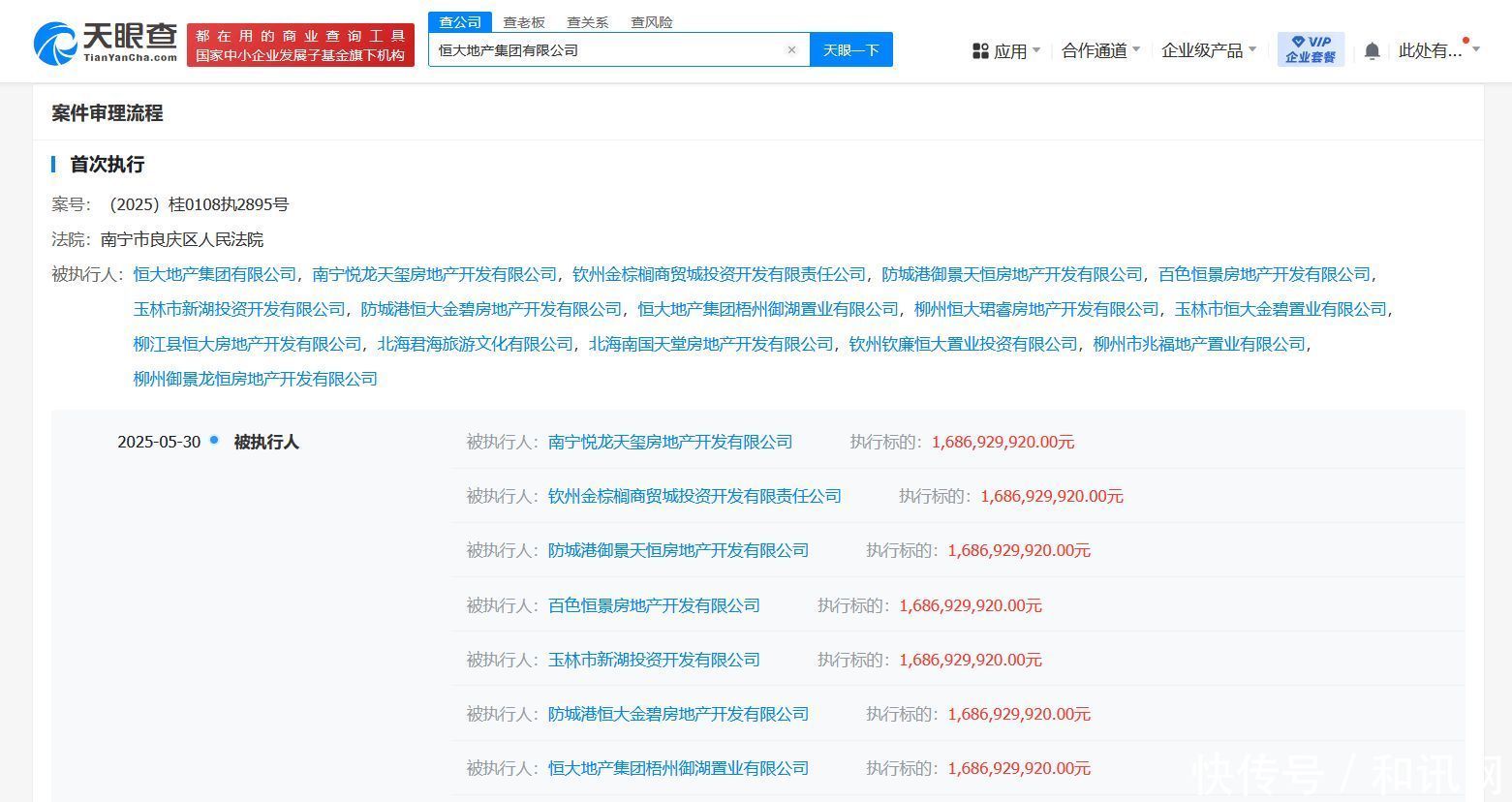Viewport: 1512px width, 802px height.
Task: Switch to the 查老板 tab
Action: coord(523,22)
